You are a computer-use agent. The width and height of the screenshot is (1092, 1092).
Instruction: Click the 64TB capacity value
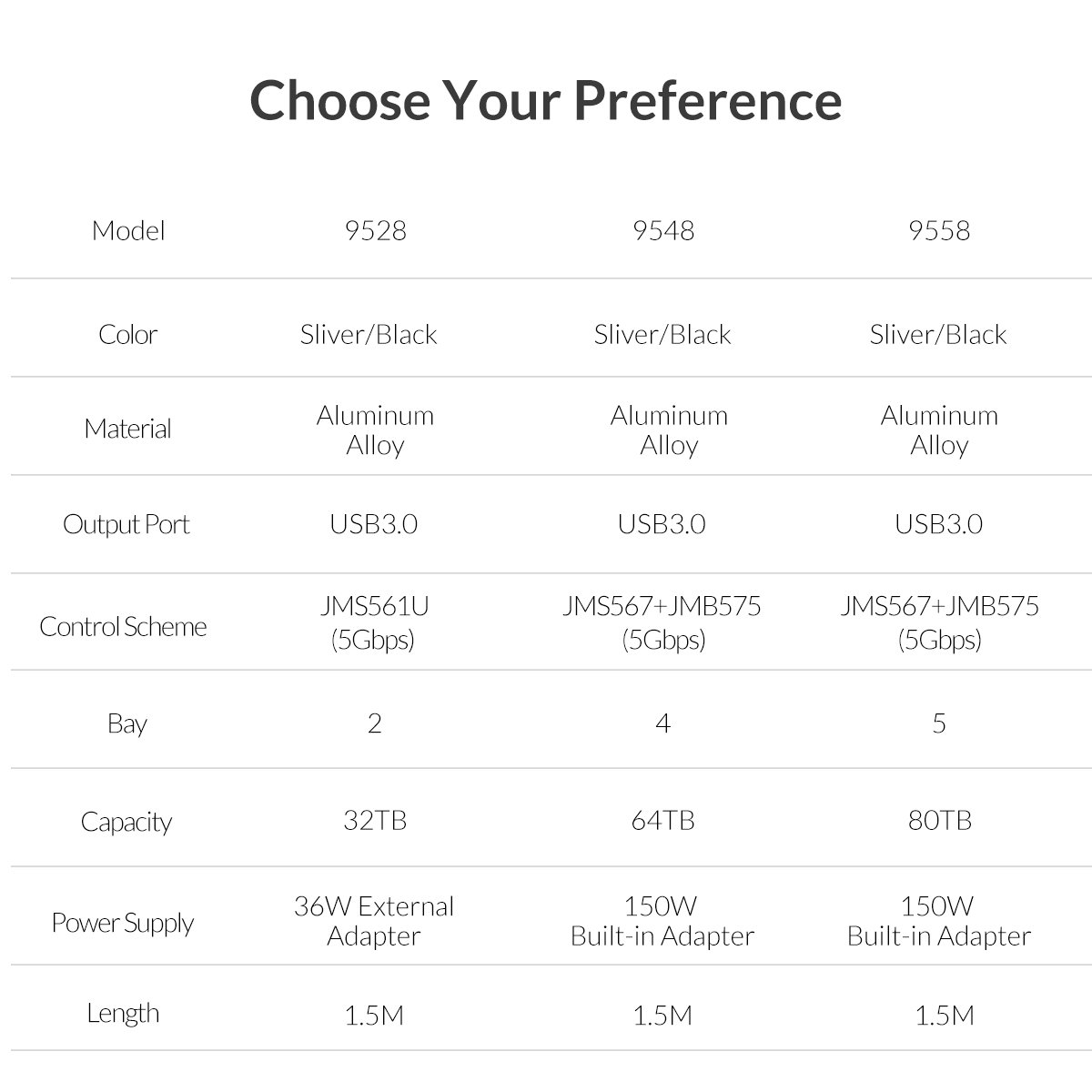pyautogui.click(x=662, y=820)
